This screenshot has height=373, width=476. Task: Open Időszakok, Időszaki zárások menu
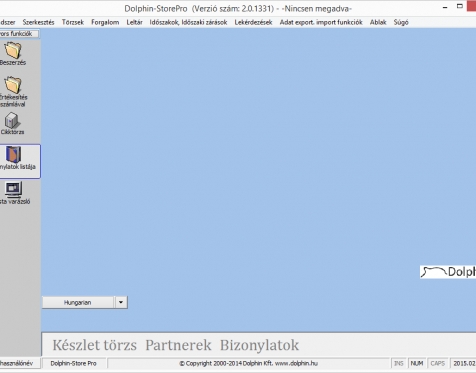pyautogui.click(x=188, y=22)
